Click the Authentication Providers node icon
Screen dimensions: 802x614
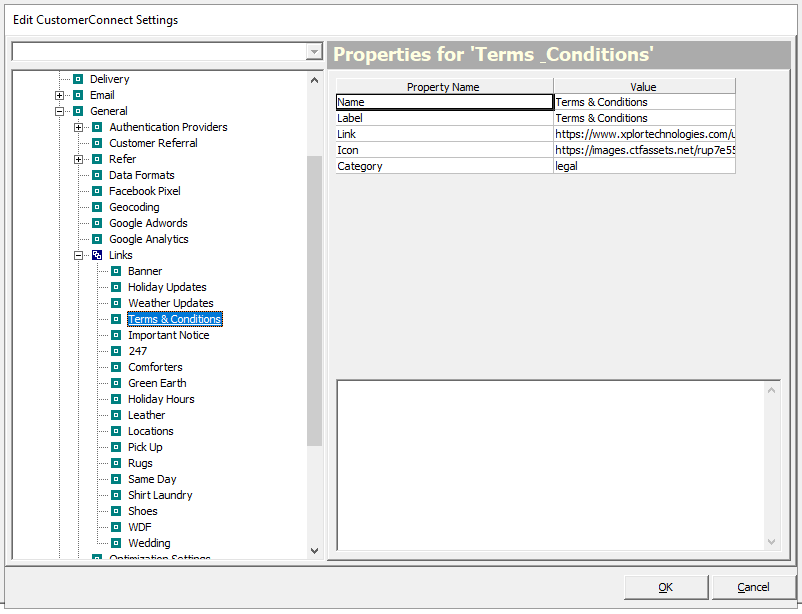(x=97, y=127)
